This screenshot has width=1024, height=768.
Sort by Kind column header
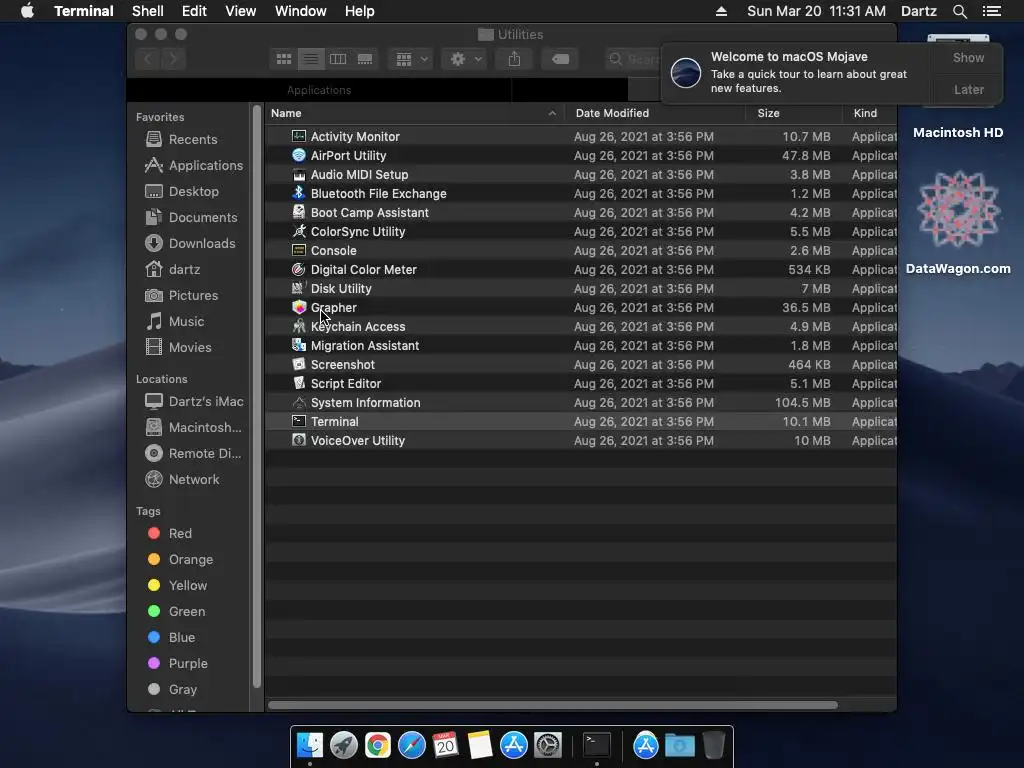pos(869,113)
